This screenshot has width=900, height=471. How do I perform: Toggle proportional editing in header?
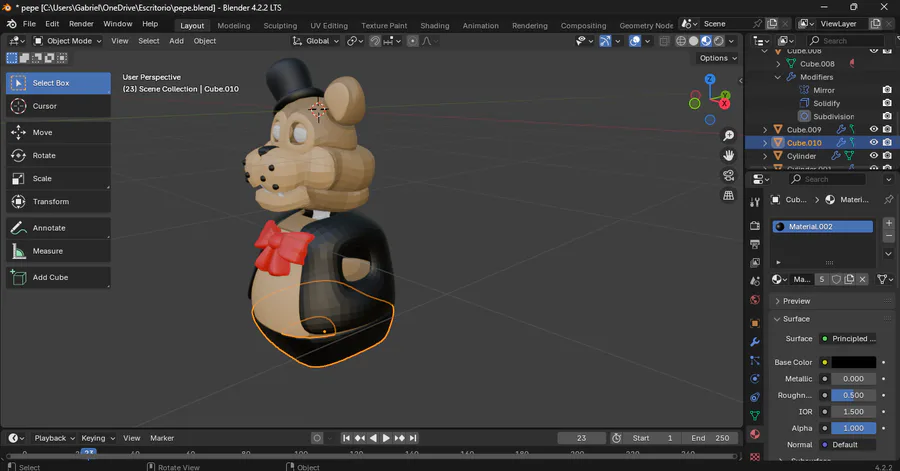[412, 41]
